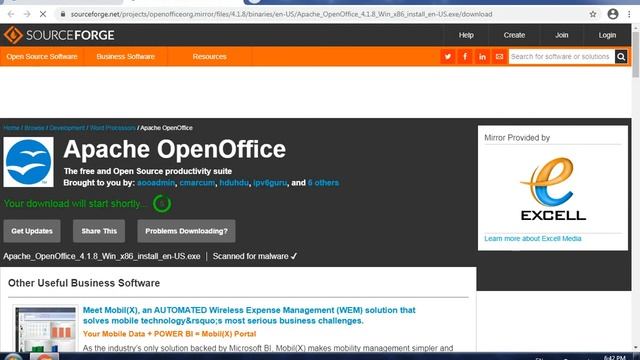
Task: Click the search magnifier button
Action: tap(621, 57)
